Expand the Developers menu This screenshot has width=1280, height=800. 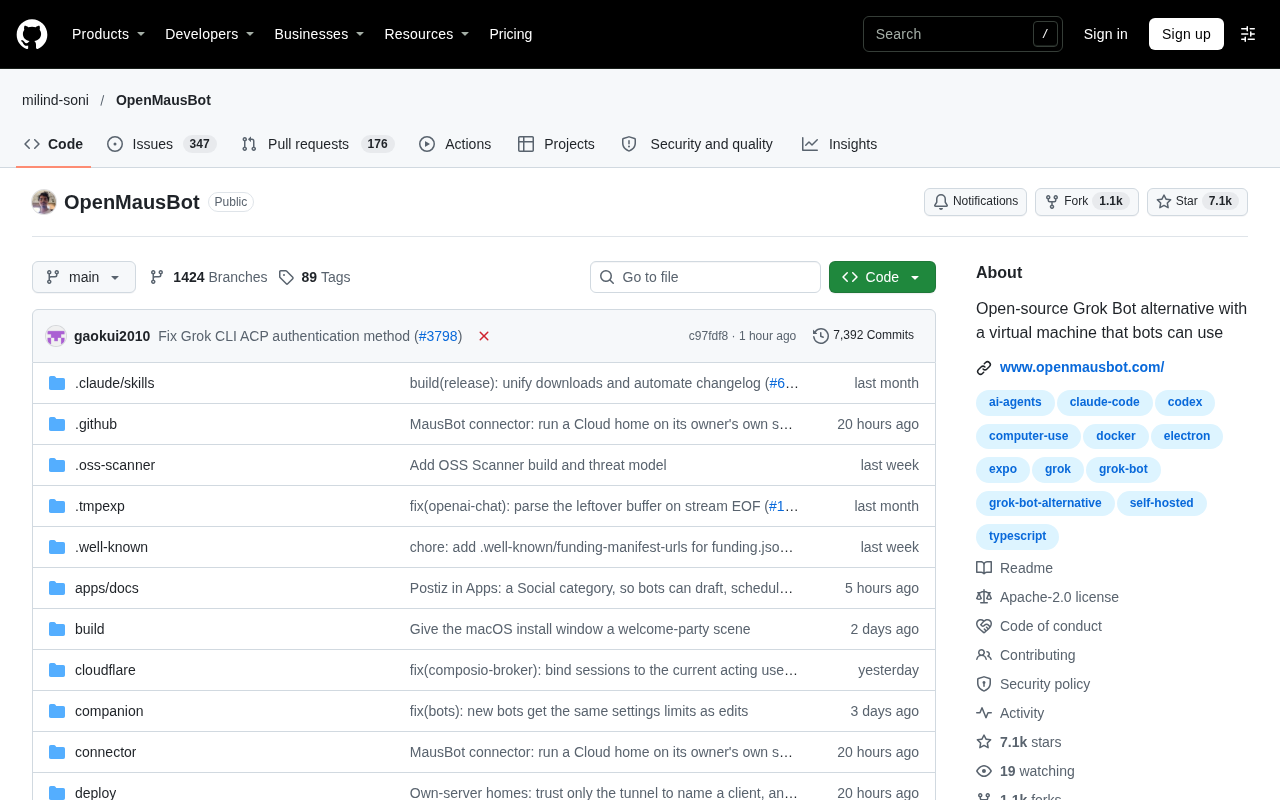pos(210,34)
